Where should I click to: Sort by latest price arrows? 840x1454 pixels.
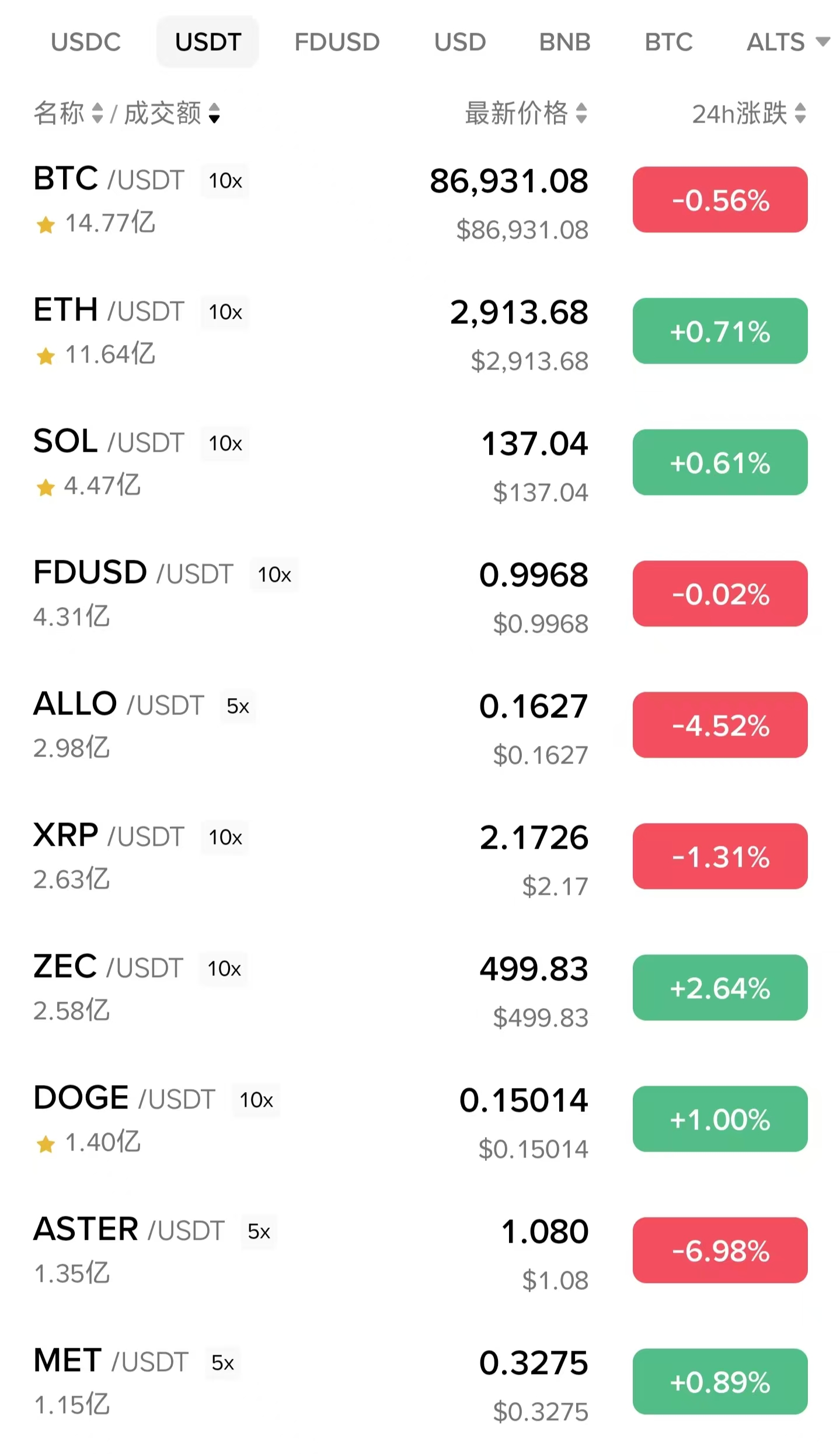pyautogui.click(x=581, y=113)
